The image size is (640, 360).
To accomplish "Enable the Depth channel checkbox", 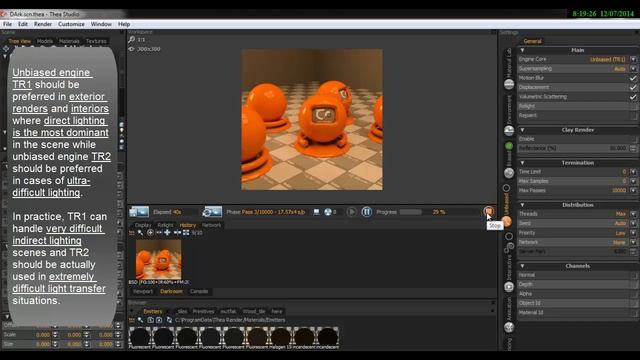I will (x=633, y=284).
